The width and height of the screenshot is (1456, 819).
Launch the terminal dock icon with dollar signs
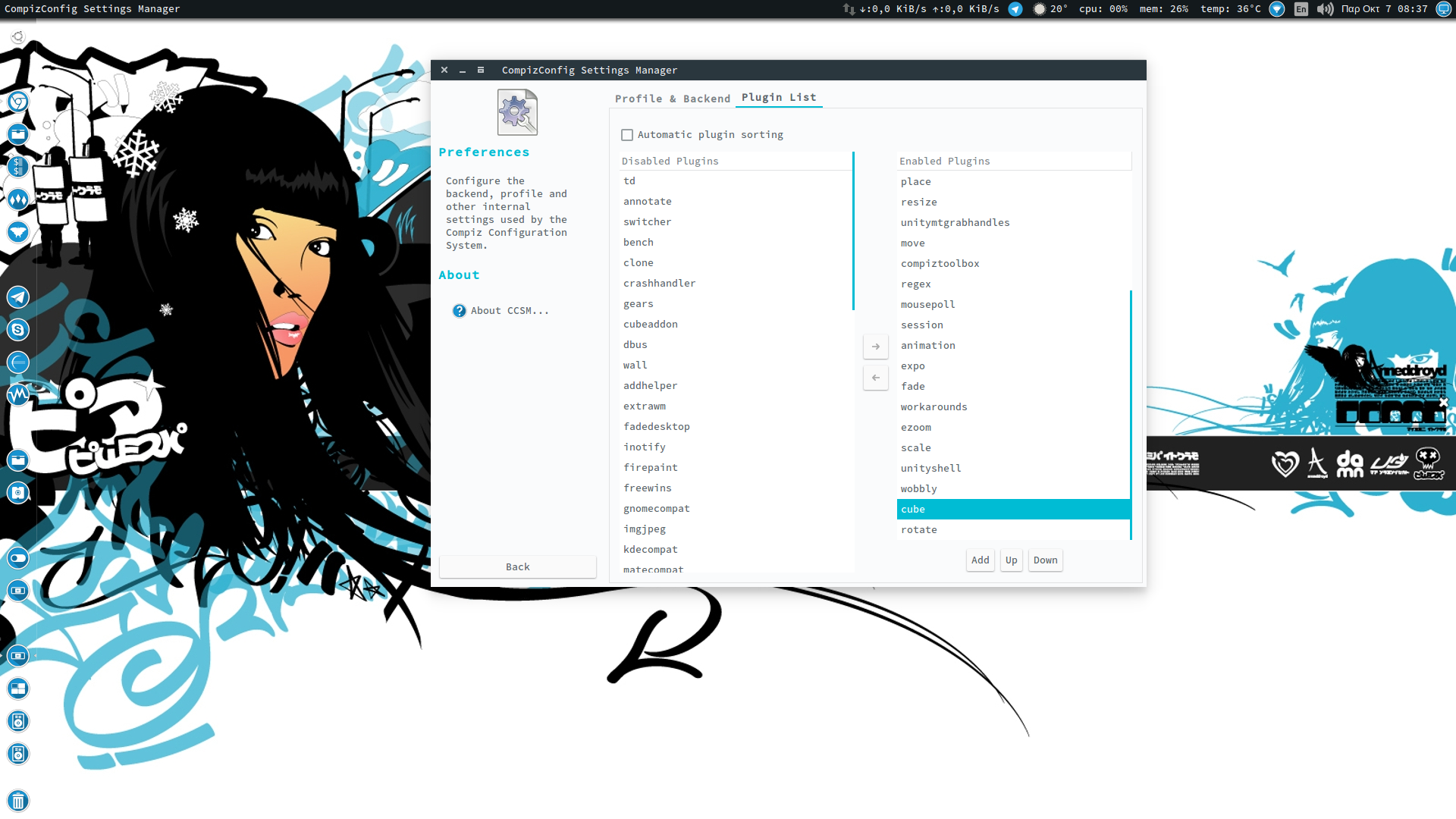pyautogui.click(x=18, y=167)
